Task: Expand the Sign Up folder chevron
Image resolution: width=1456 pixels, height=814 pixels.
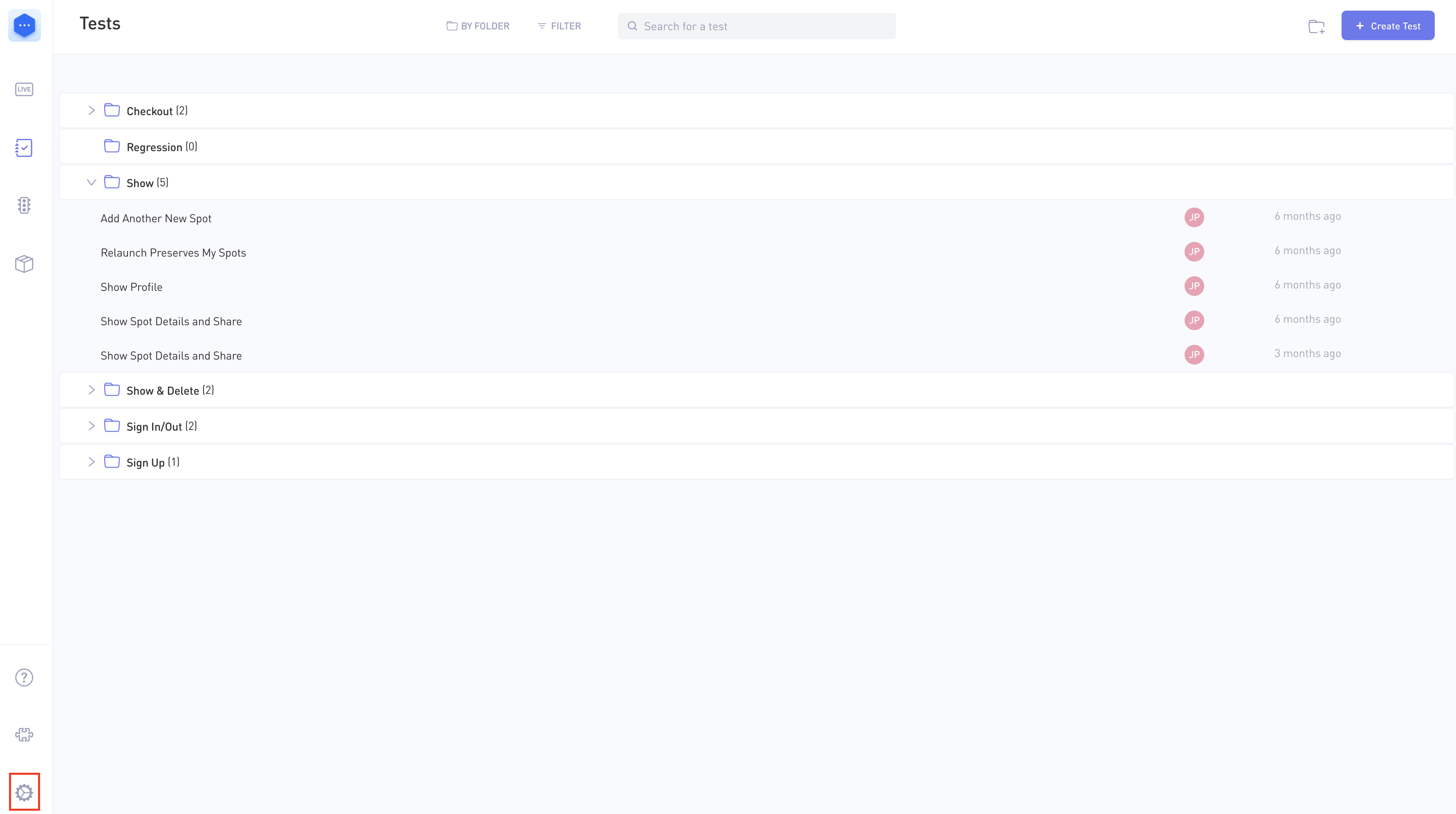Action: [x=91, y=462]
